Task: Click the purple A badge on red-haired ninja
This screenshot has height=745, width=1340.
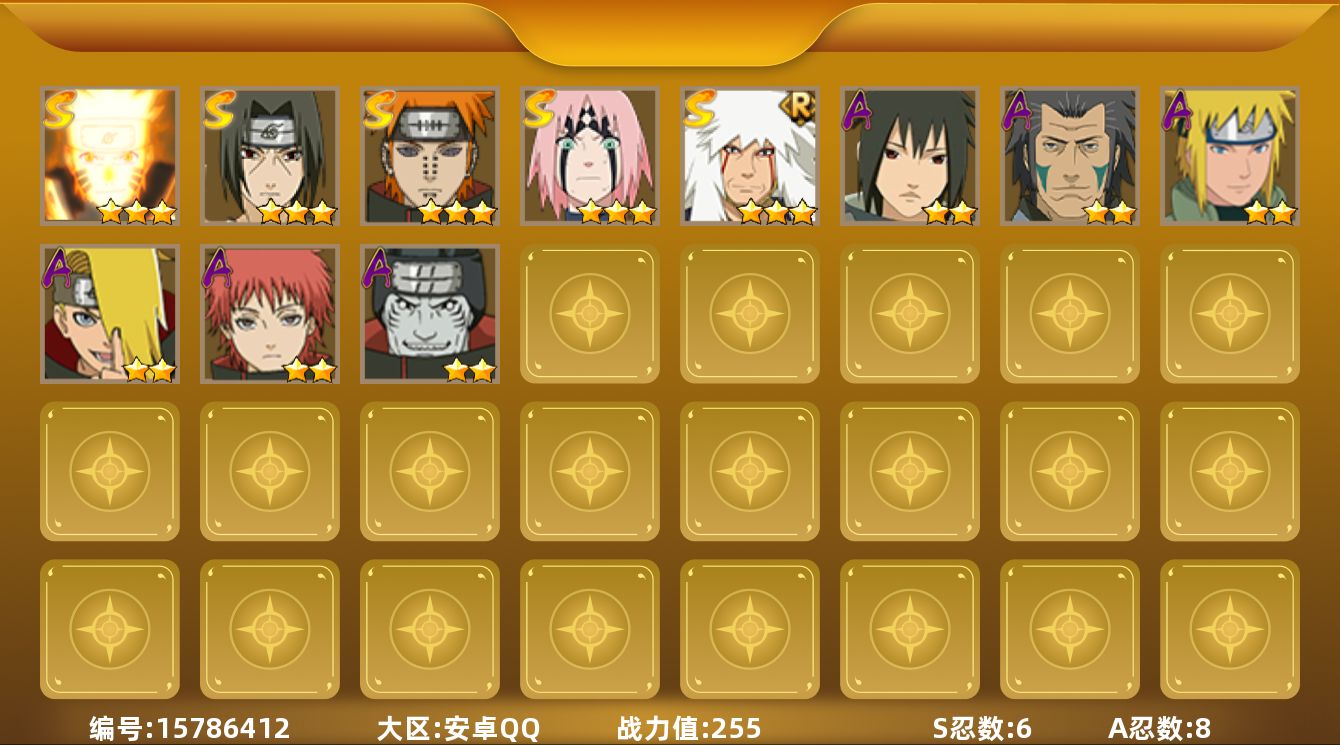Action: (x=218, y=268)
